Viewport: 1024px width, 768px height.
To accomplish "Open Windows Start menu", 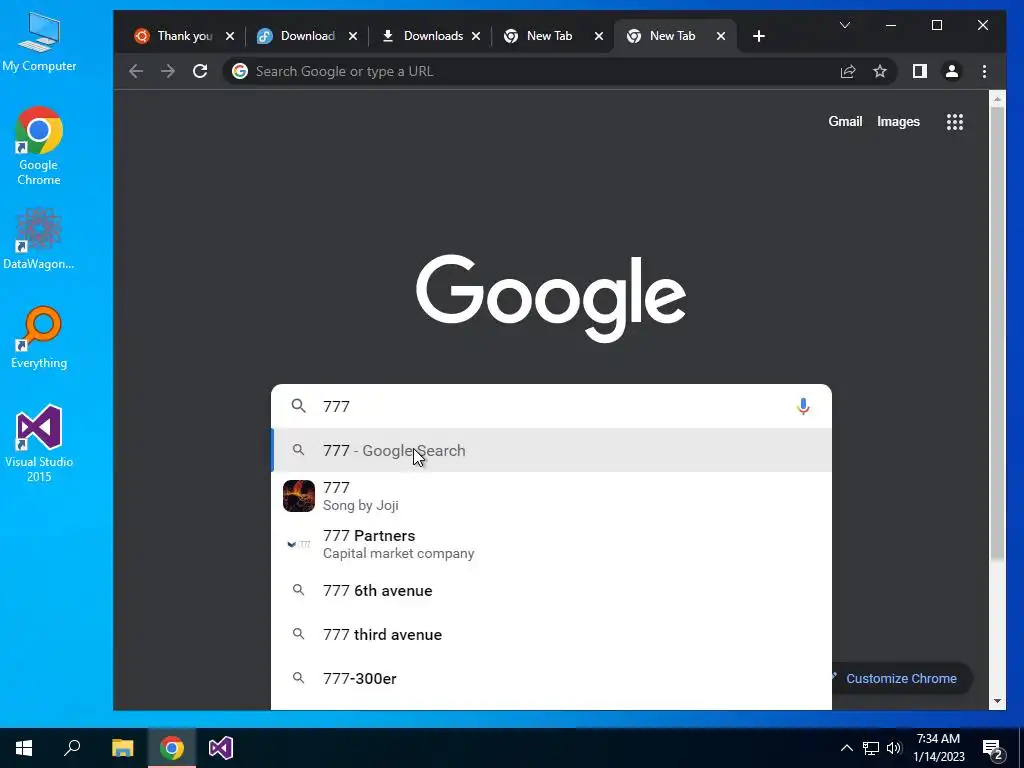I will (24, 748).
